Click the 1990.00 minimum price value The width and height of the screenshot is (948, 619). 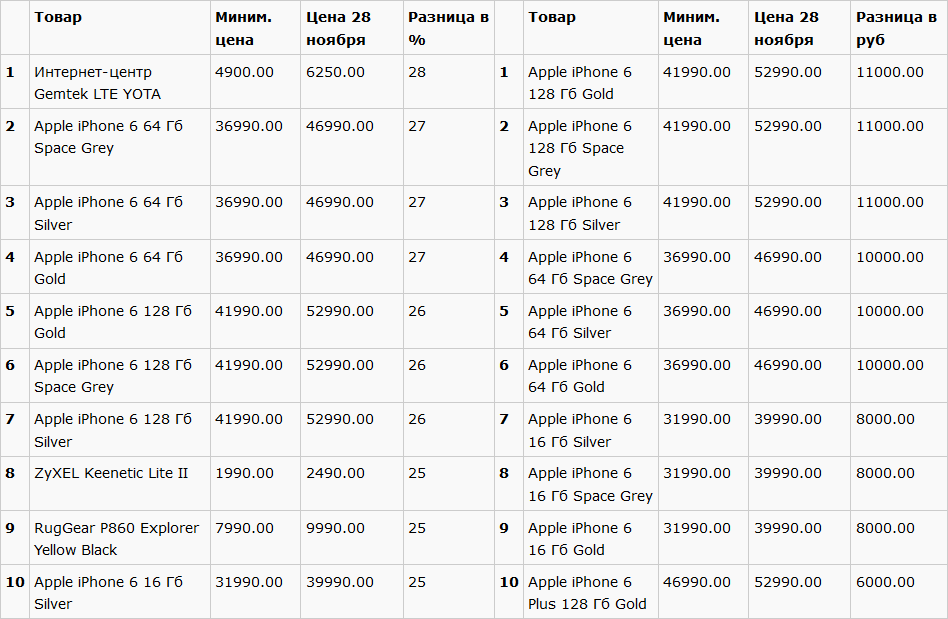244,473
